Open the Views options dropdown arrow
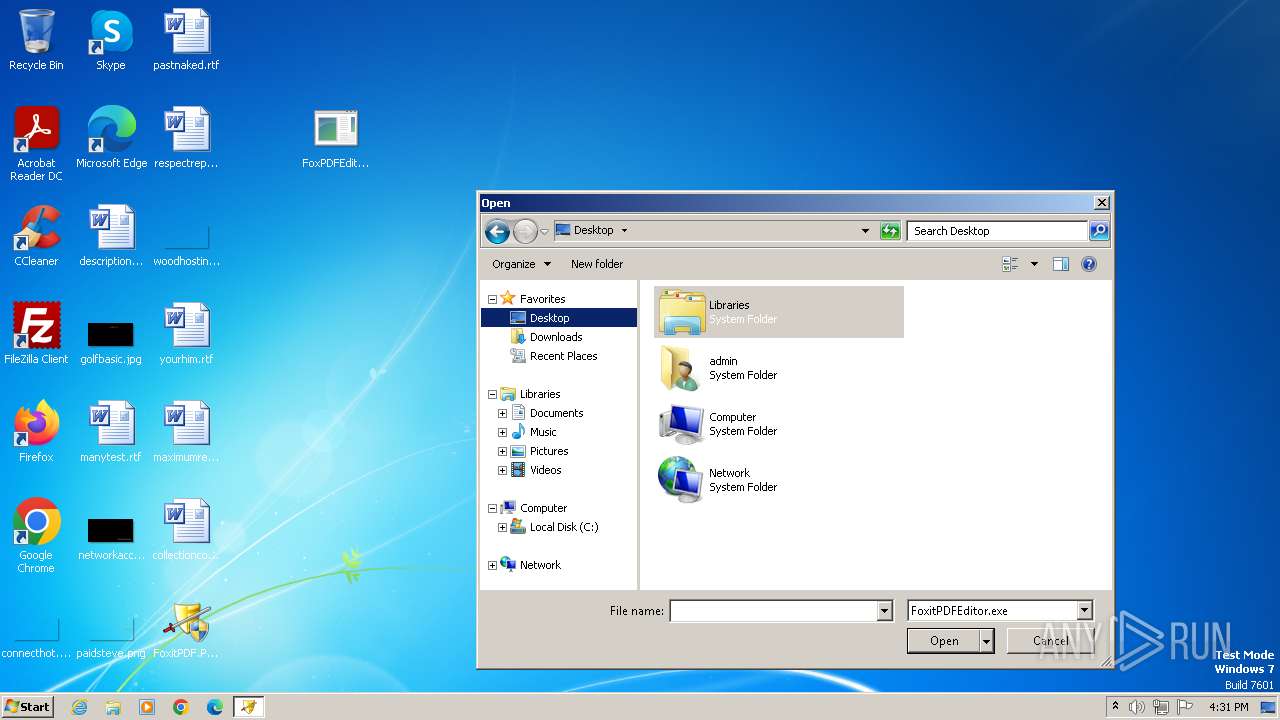Image resolution: width=1280 pixels, height=720 pixels. point(1034,264)
